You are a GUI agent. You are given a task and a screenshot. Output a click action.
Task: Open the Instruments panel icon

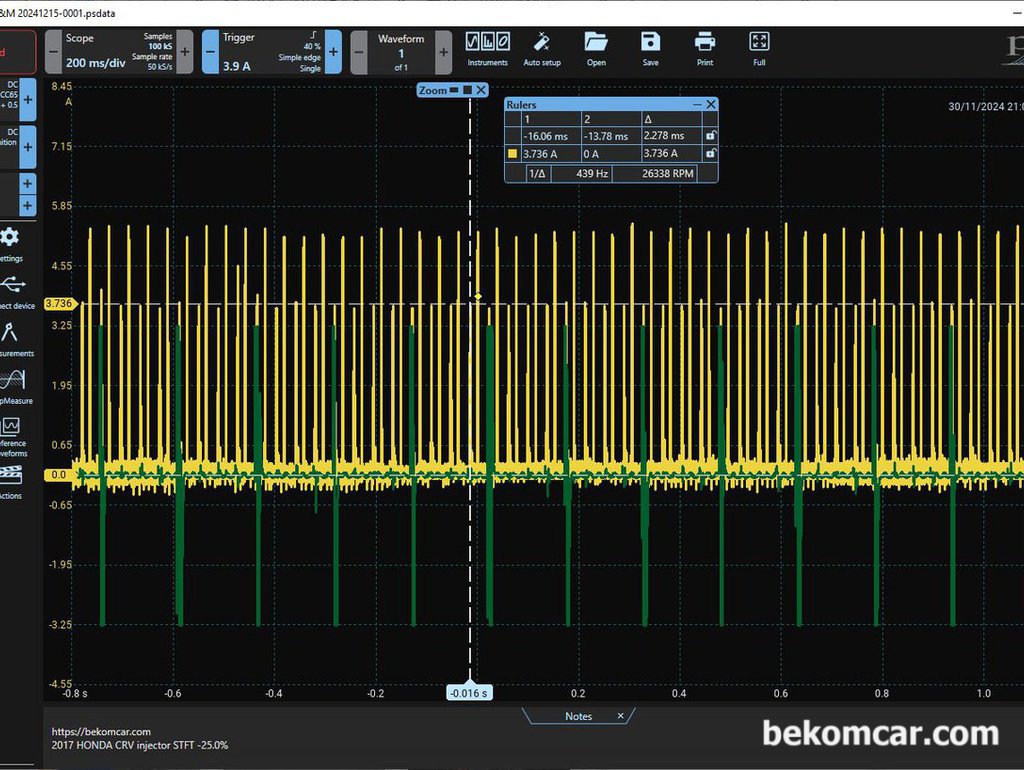coord(487,42)
